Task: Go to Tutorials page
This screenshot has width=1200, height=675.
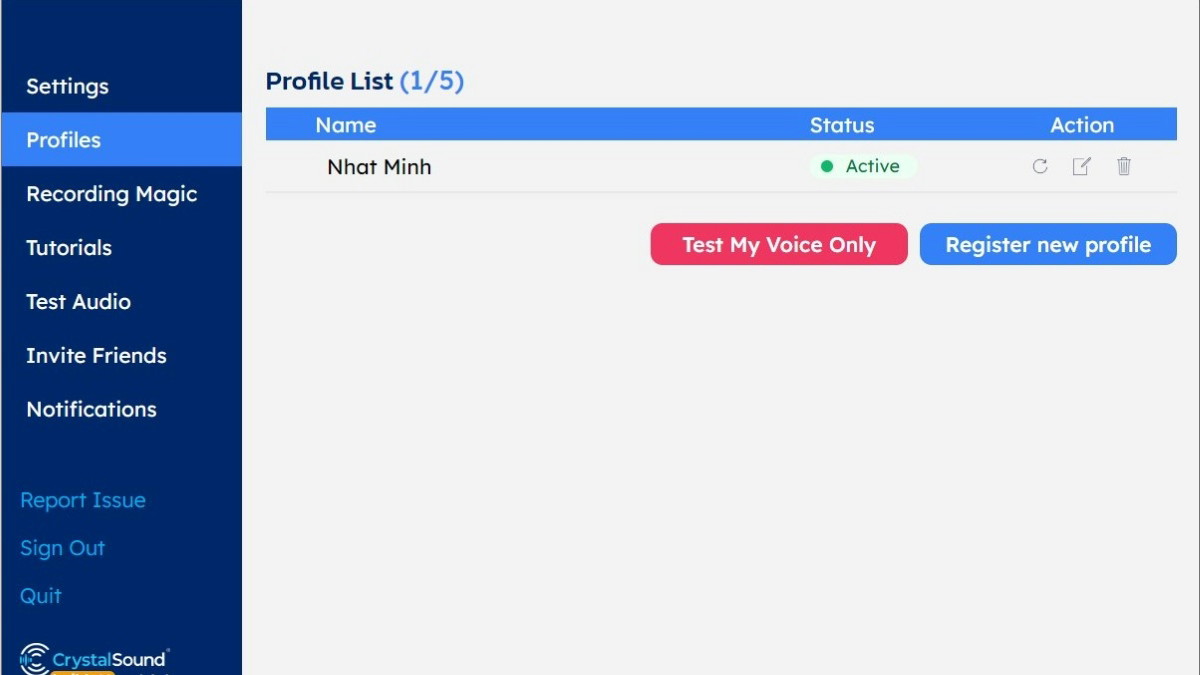Action: click(69, 248)
